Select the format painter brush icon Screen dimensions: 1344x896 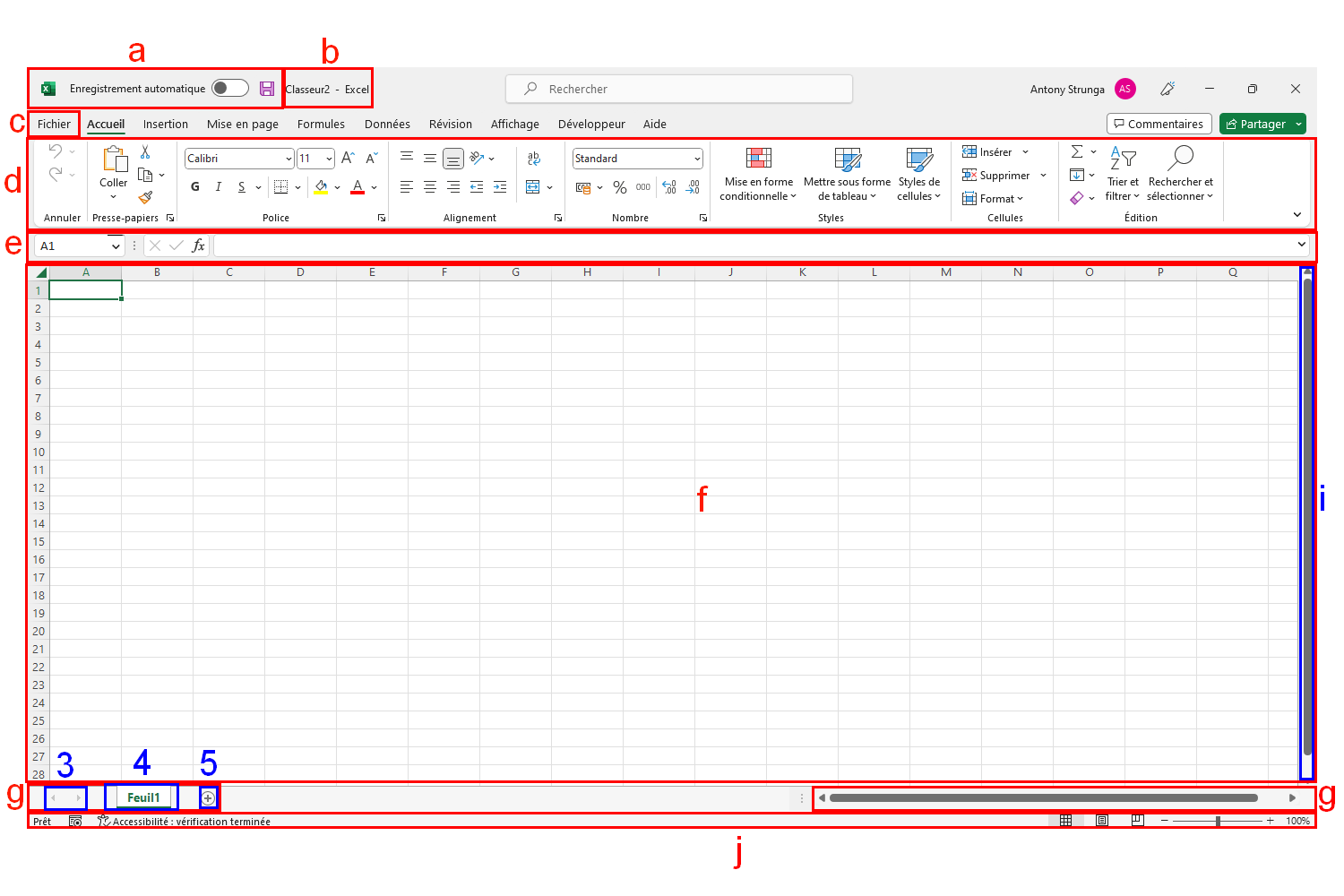[145, 197]
